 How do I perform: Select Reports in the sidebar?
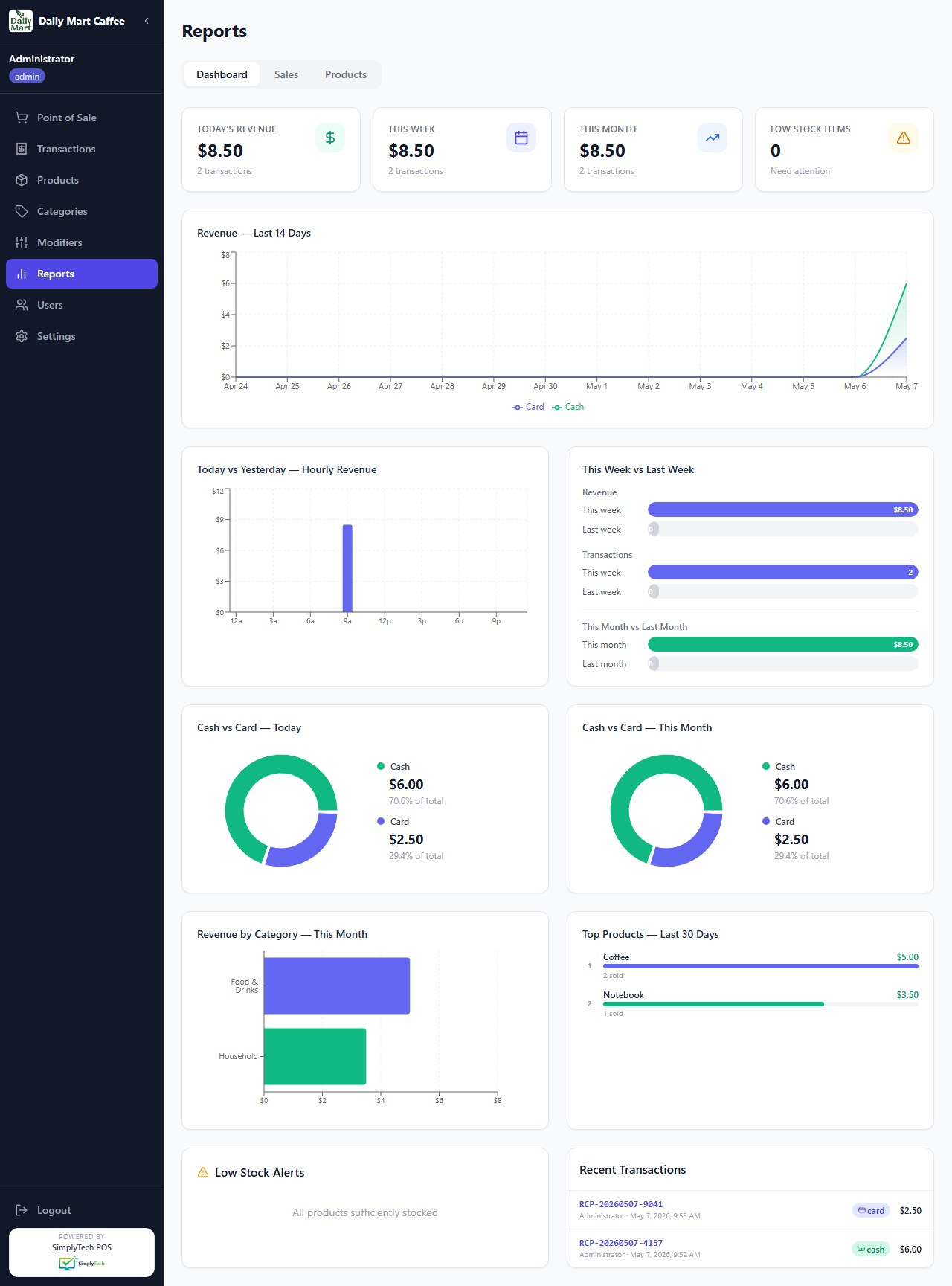pyautogui.click(x=82, y=274)
